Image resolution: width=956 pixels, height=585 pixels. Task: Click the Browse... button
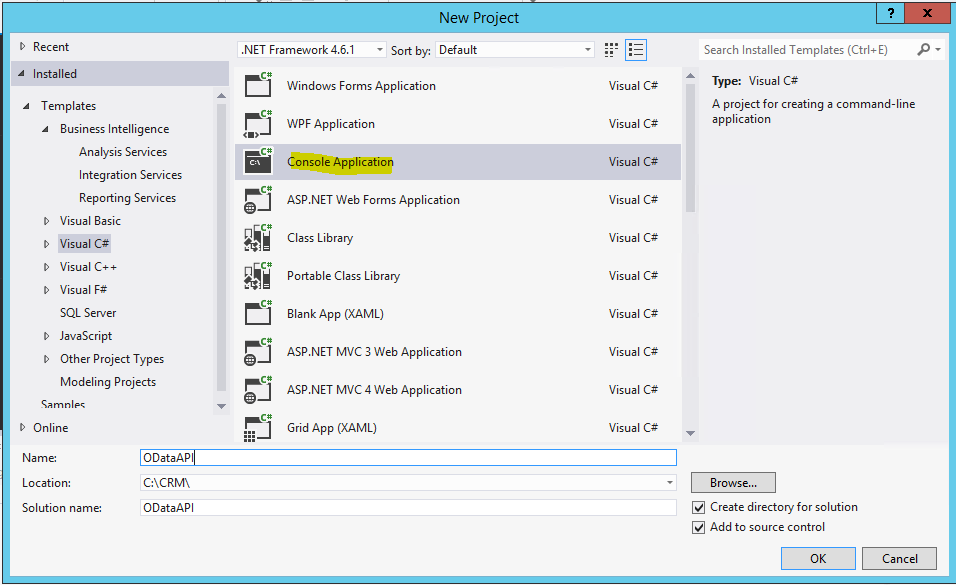(x=733, y=483)
